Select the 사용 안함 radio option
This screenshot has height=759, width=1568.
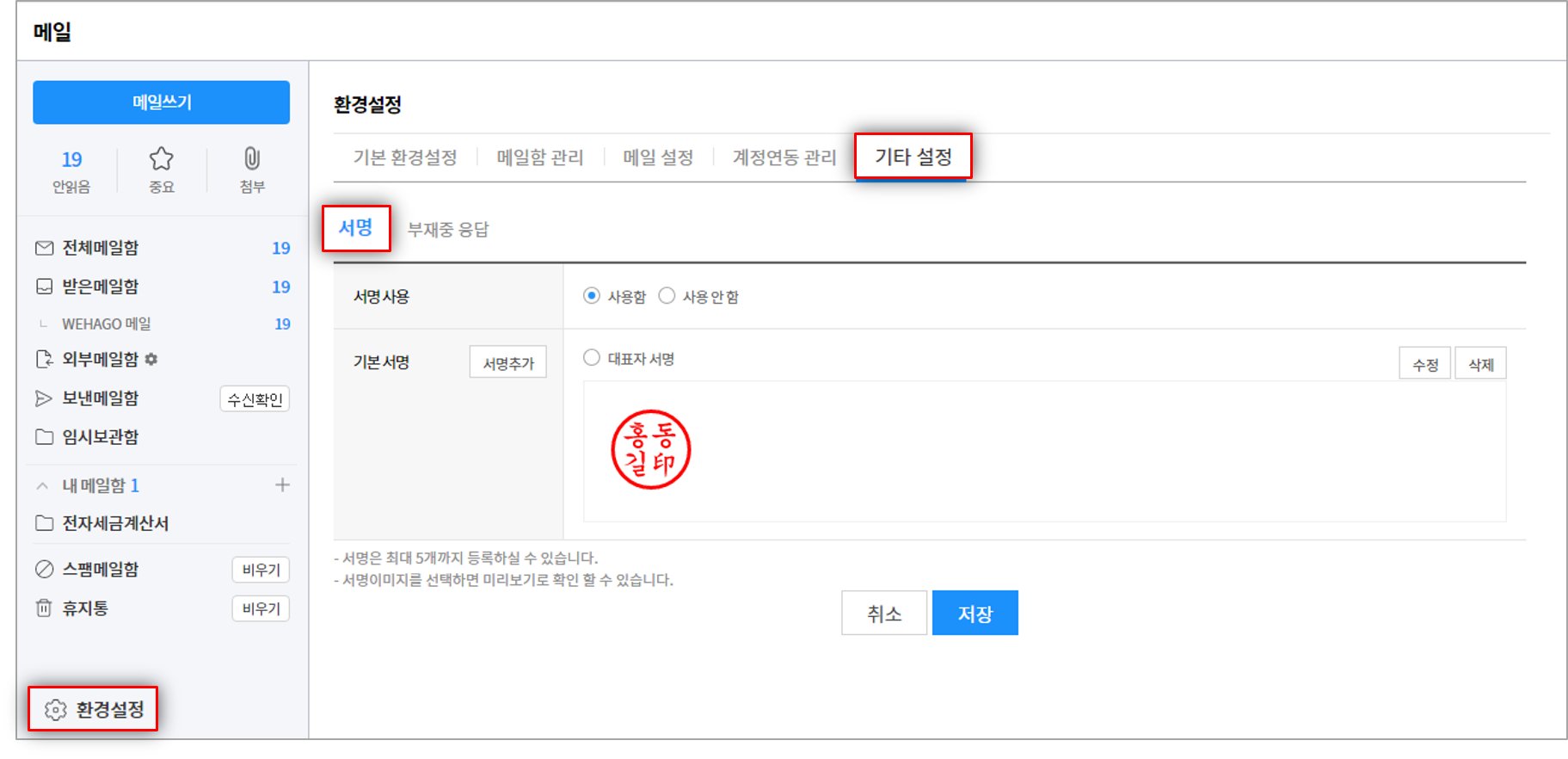(x=667, y=296)
